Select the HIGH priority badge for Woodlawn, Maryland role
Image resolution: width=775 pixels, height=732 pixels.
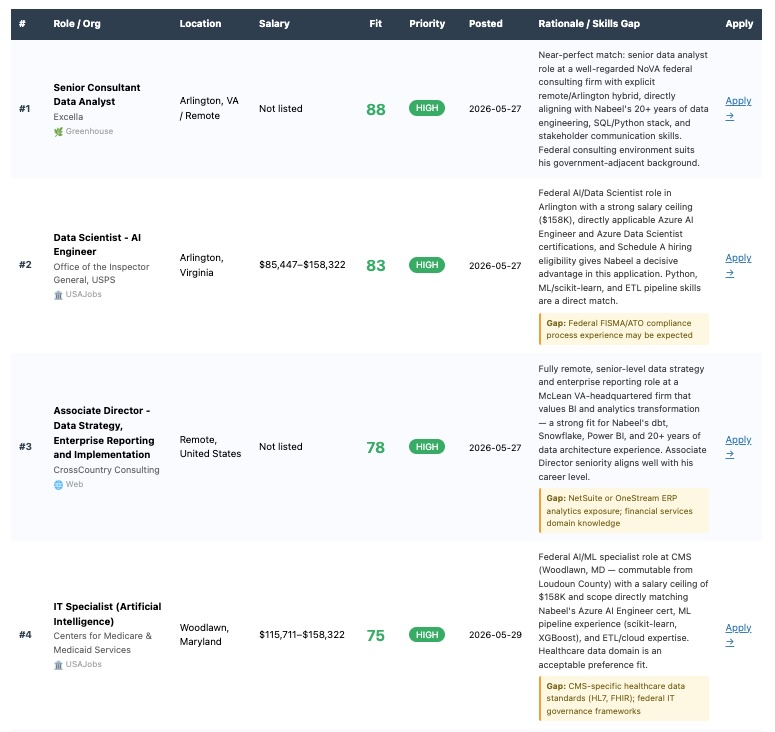[x=427, y=635]
